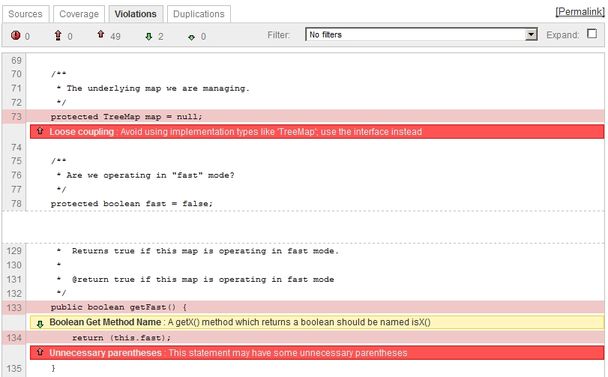The image size is (608, 377).
Task: Click the Filter dropdown arrow button
Action: 530,35
